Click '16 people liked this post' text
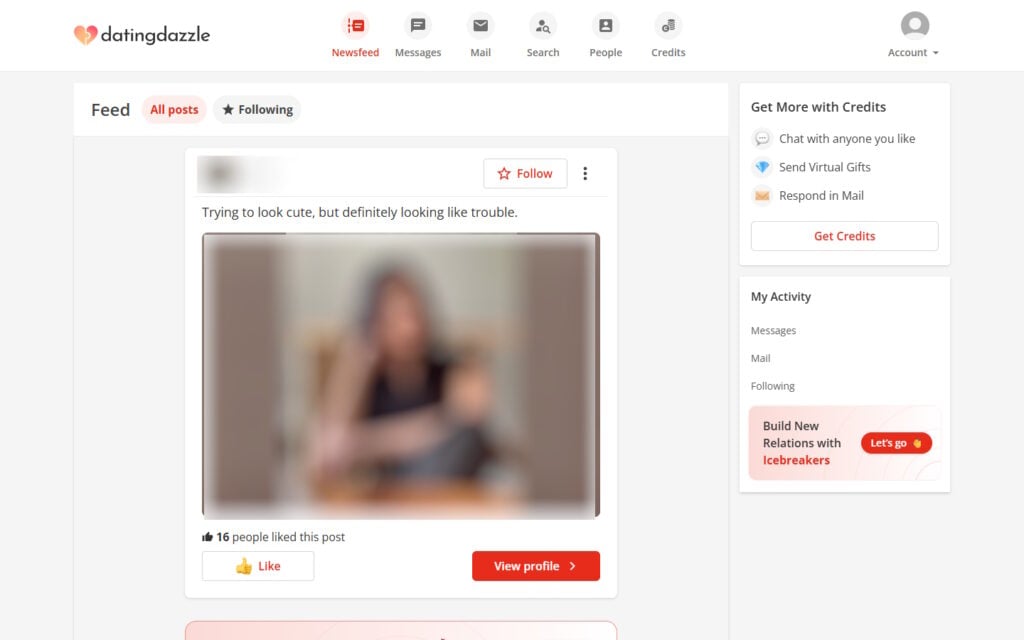 [280, 537]
